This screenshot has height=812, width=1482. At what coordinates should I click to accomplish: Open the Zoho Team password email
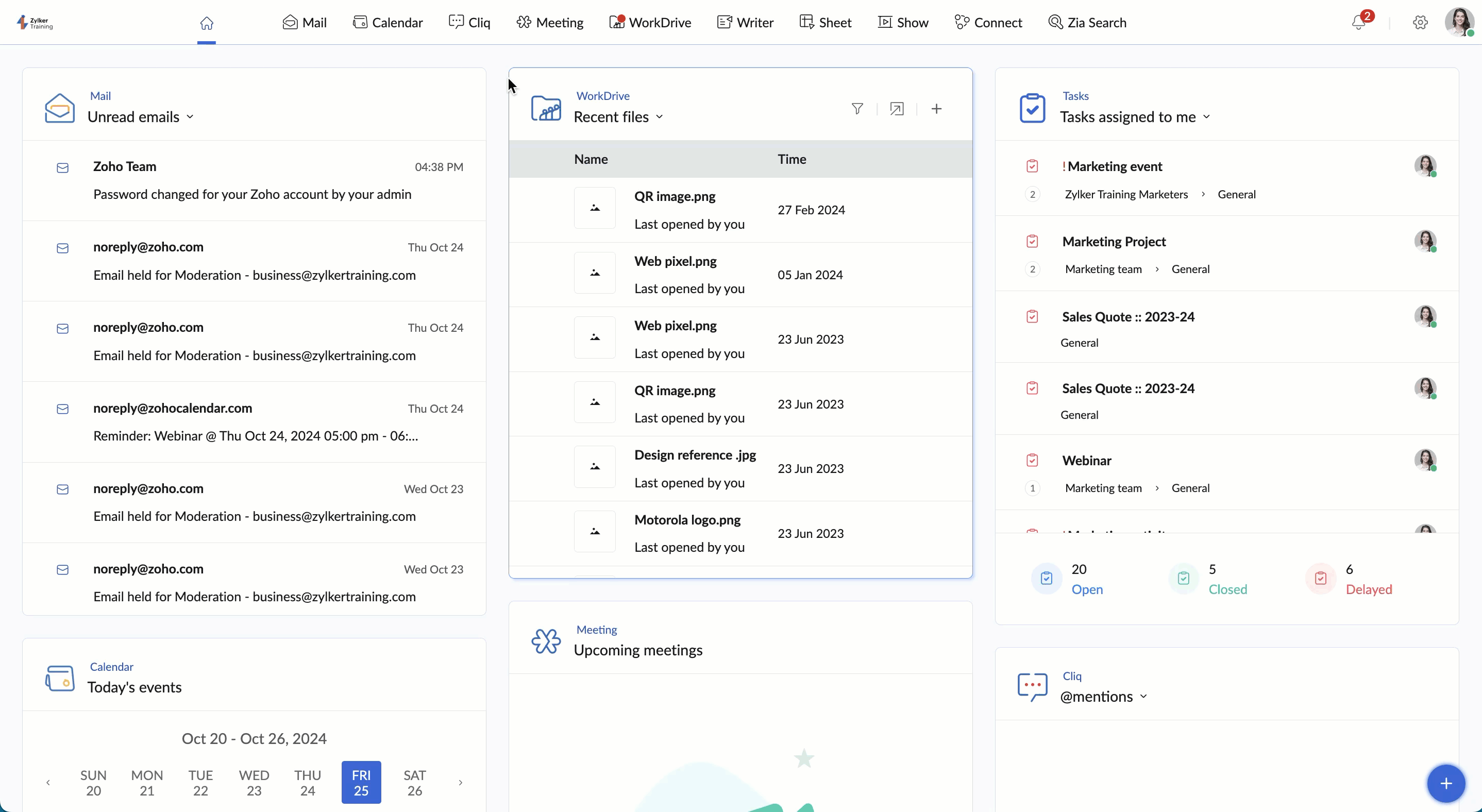click(253, 180)
